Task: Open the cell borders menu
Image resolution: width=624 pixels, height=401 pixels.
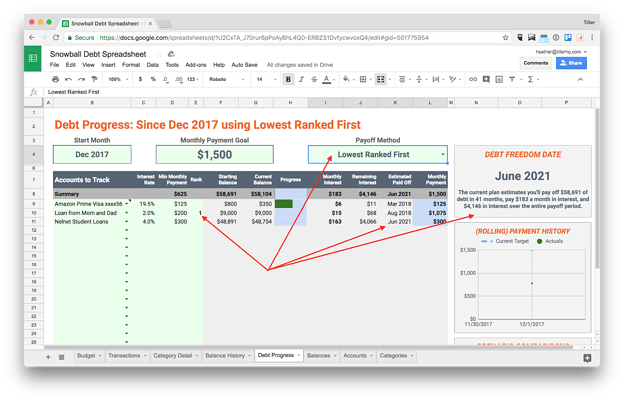Action: point(363,79)
